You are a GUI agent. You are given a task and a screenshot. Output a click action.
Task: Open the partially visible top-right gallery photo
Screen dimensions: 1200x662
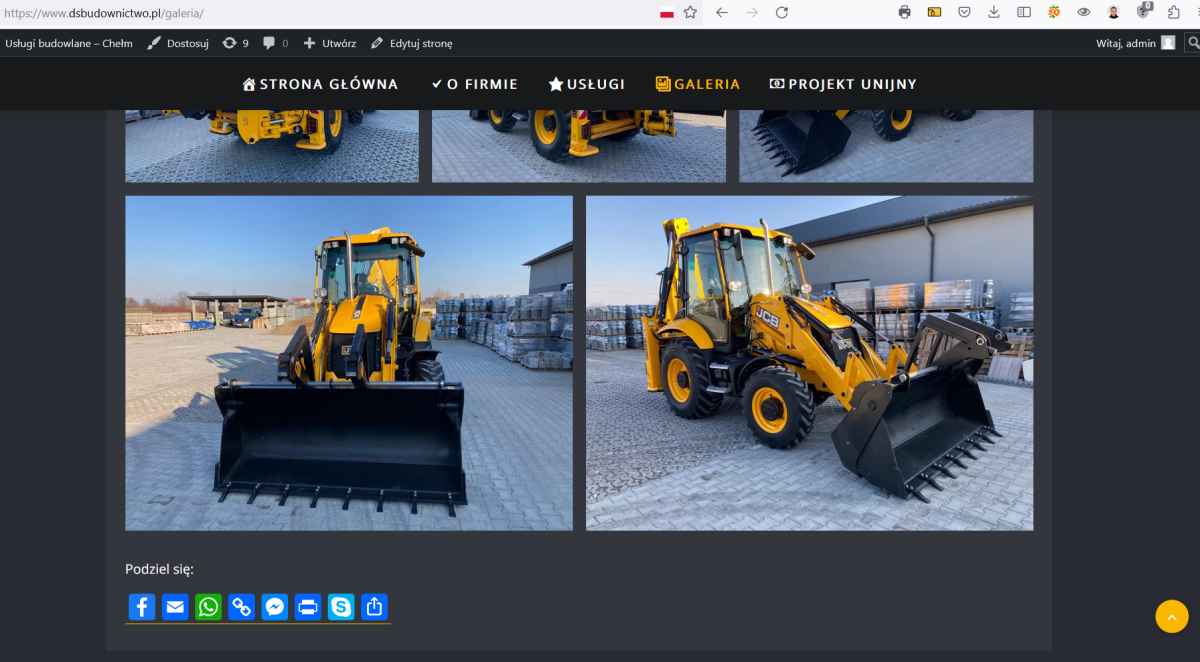click(x=886, y=146)
